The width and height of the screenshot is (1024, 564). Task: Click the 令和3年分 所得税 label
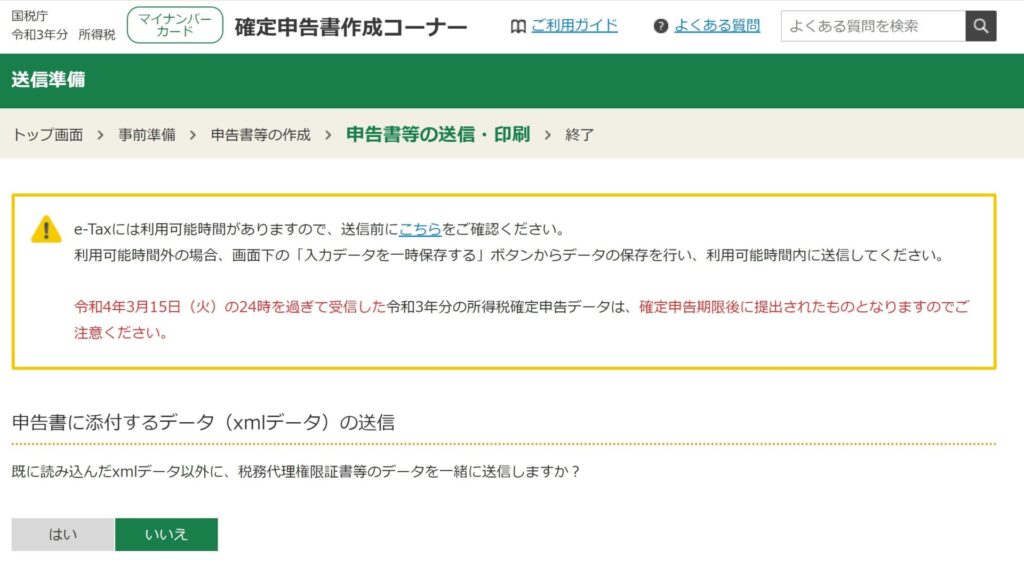[x=63, y=34]
